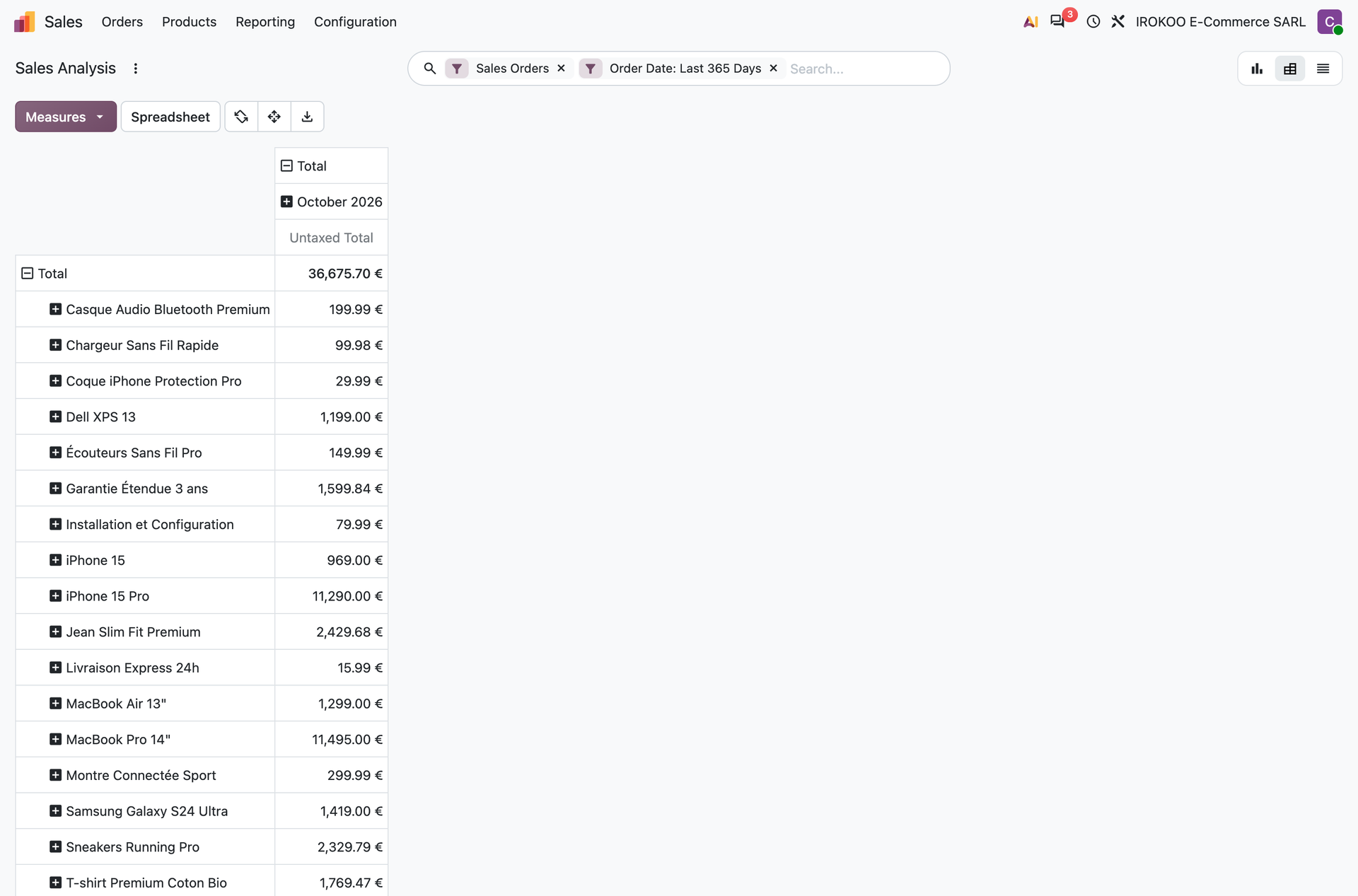Open the user avatar menu
Image resolution: width=1358 pixels, height=896 pixels.
(x=1330, y=22)
